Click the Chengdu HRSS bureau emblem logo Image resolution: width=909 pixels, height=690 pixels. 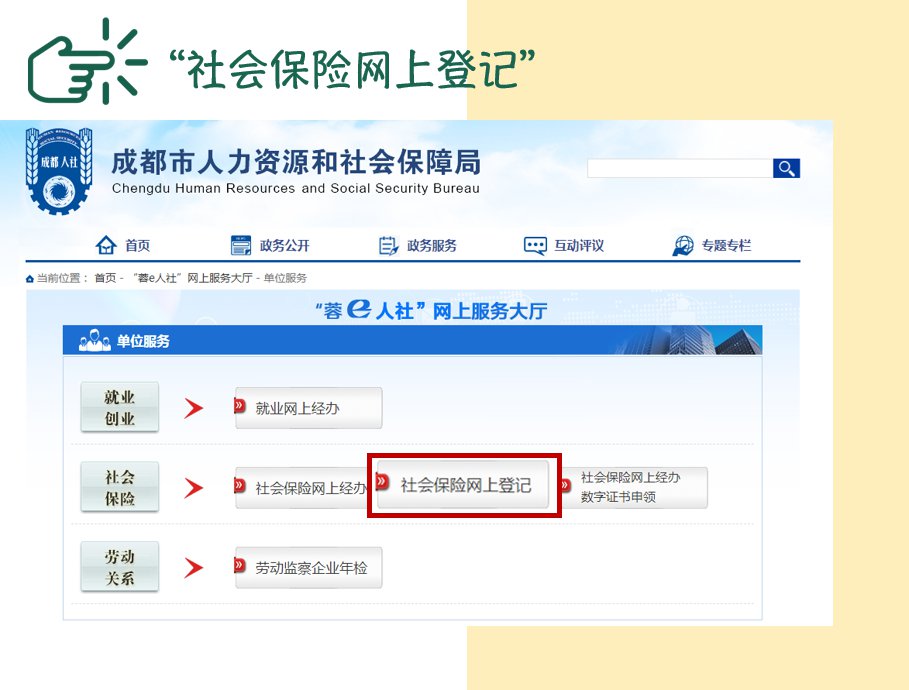pyautogui.click(x=59, y=171)
